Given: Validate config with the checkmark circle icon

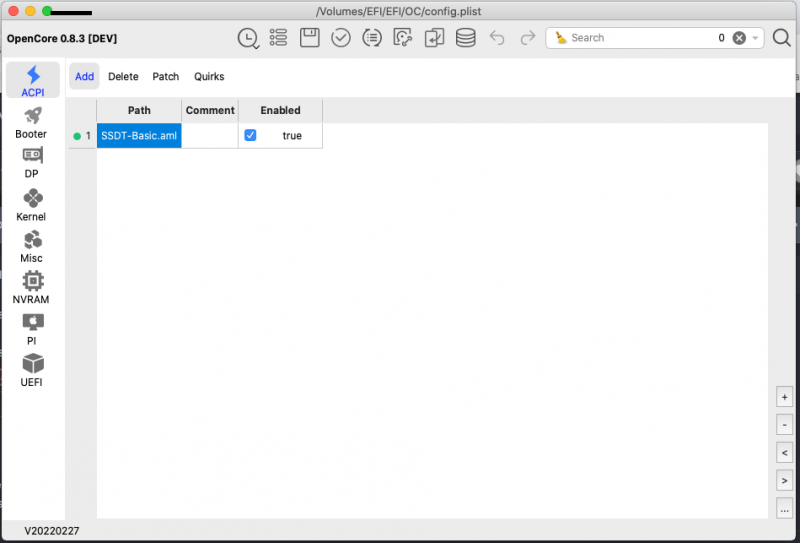Looking at the screenshot, I should coord(341,38).
